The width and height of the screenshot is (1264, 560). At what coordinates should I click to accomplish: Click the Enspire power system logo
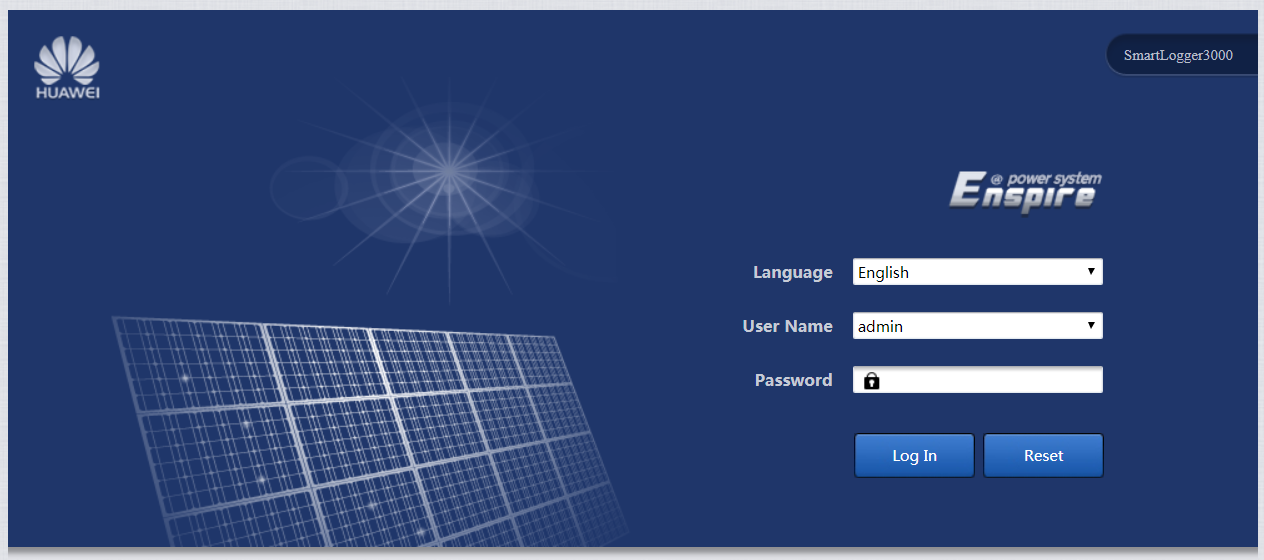click(1025, 191)
